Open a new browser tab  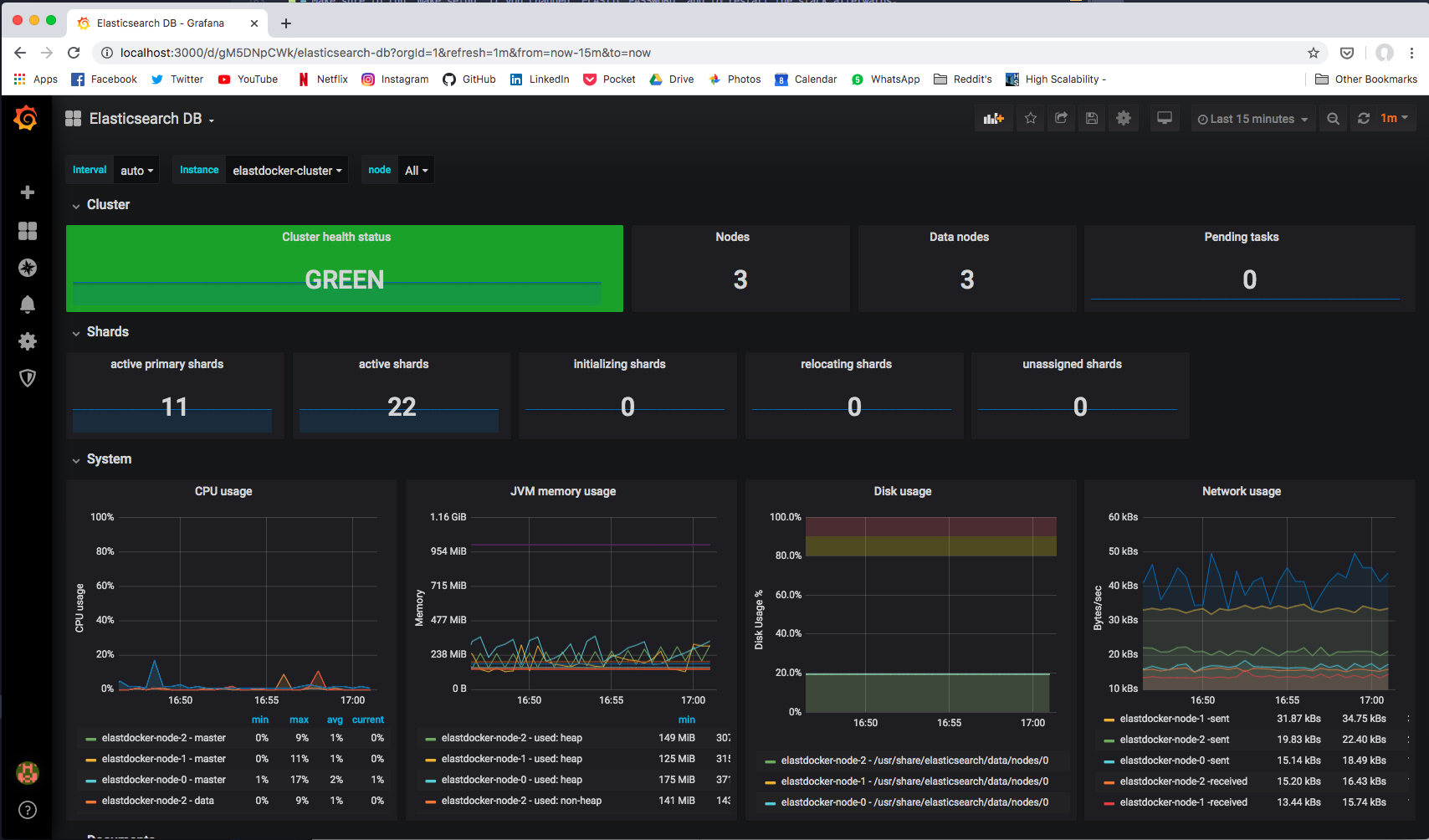[x=286, y=23]
